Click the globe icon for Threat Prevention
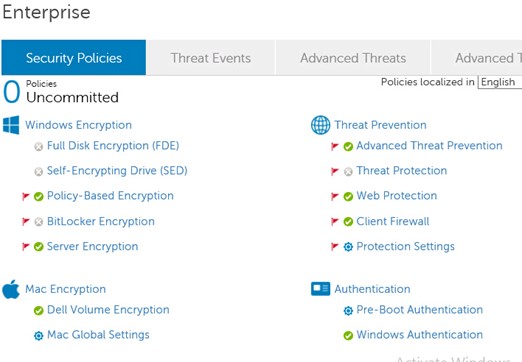This screenshot has height=362, width=522. (x=321, y=125)
